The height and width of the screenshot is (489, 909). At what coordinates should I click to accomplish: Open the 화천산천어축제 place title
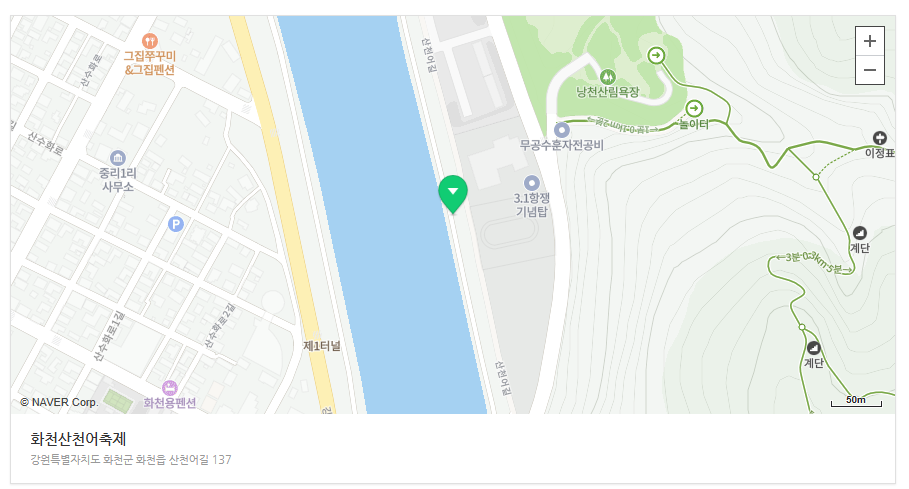coord(78,439)
